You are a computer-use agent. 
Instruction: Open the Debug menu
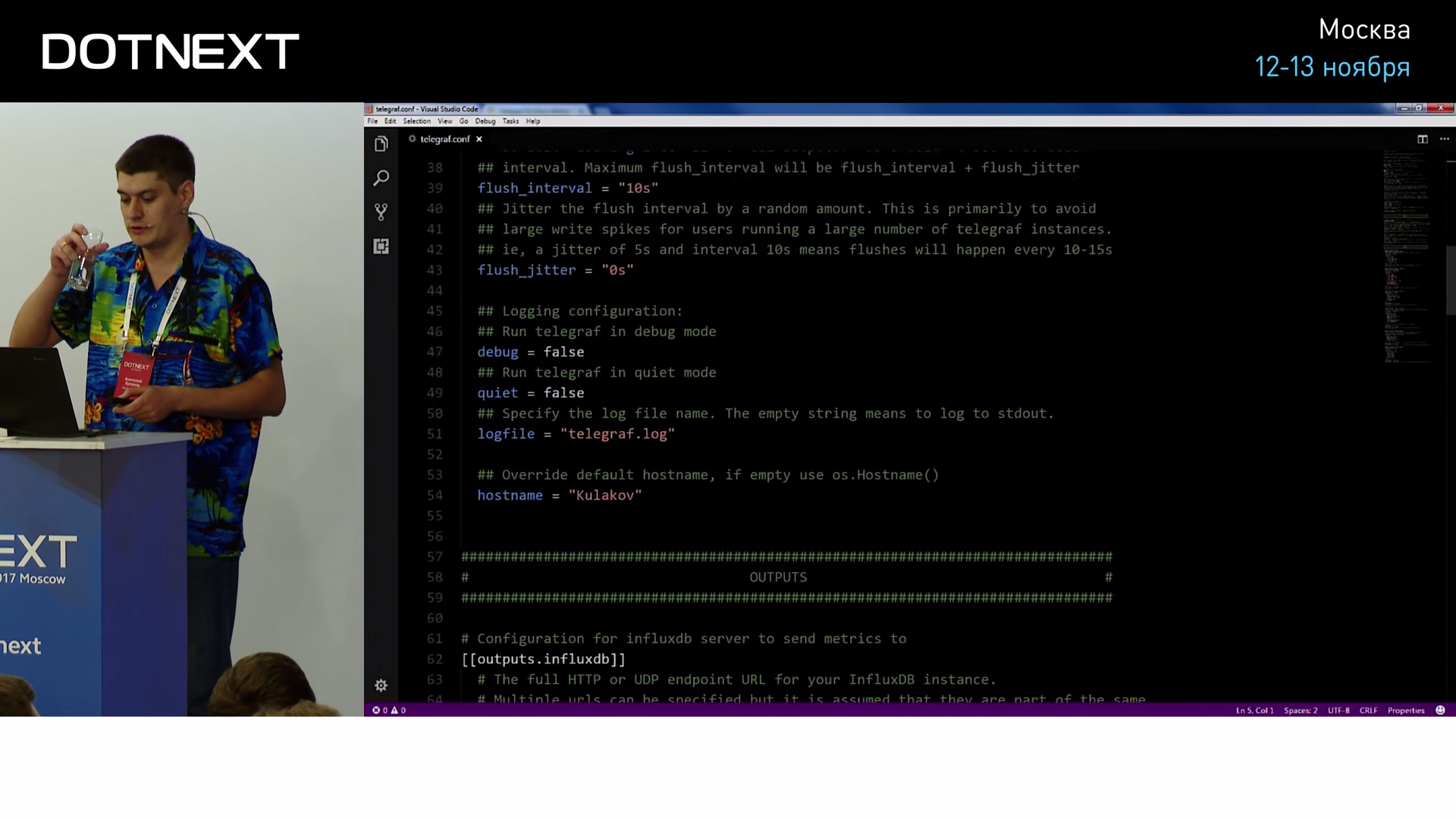click(485, 121)
